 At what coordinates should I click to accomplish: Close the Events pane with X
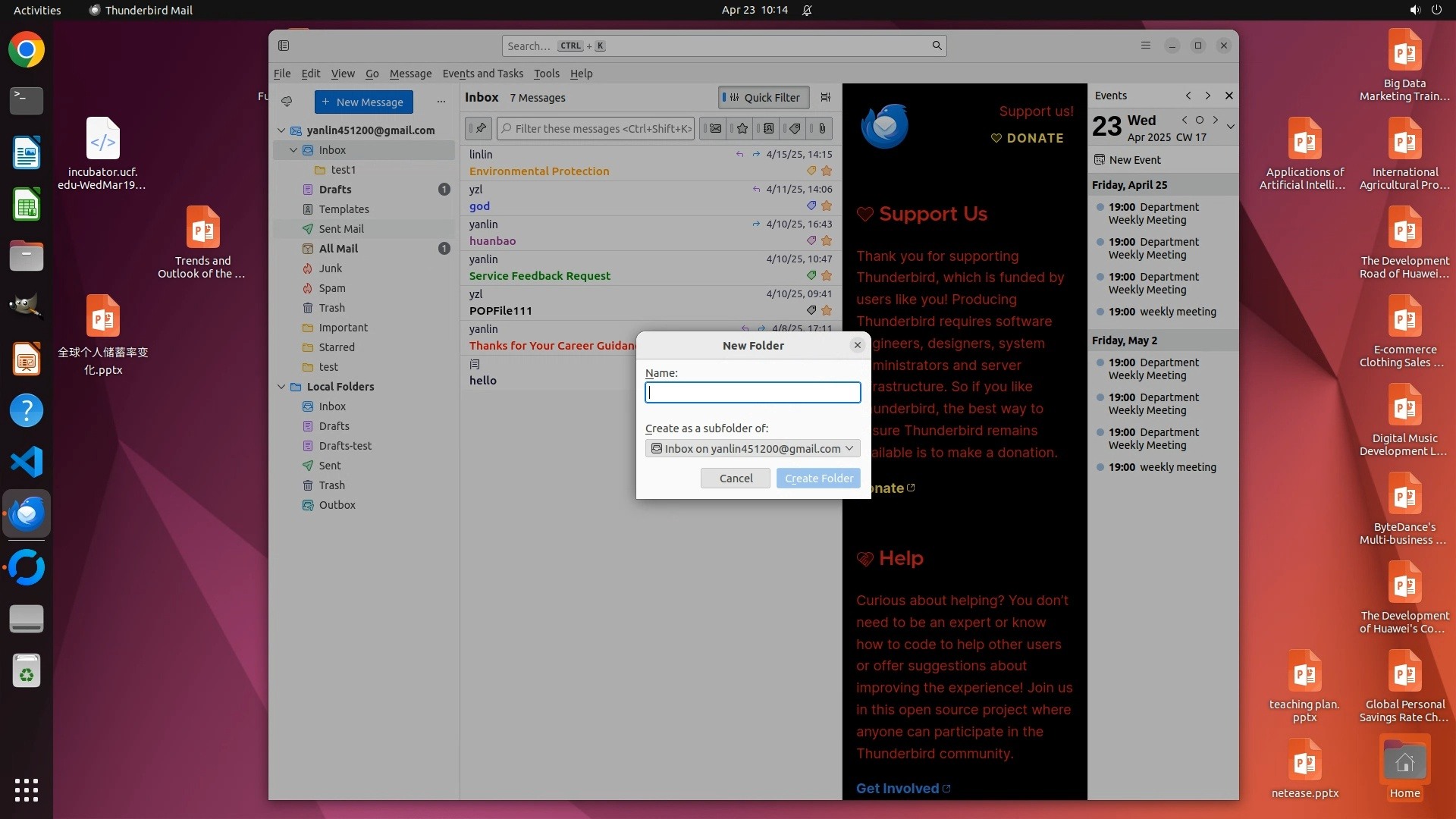(1228, 96)
